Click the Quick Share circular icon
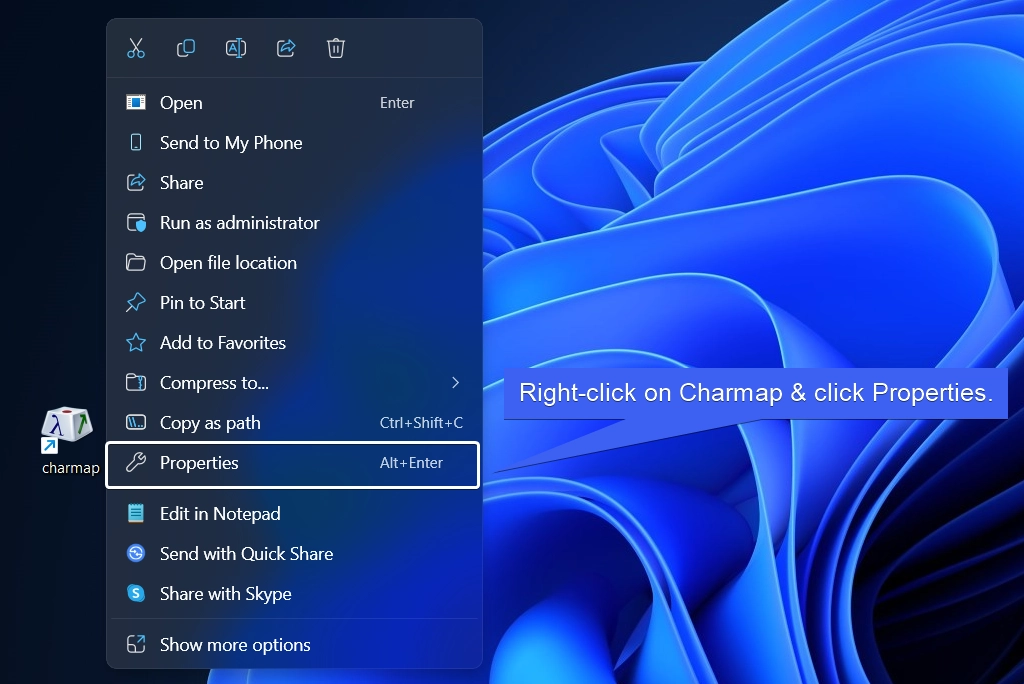 [136, 553]
